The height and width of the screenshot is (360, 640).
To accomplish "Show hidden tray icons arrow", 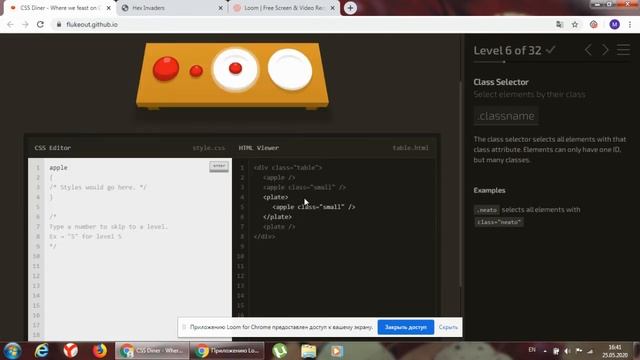I will point(545,351).
